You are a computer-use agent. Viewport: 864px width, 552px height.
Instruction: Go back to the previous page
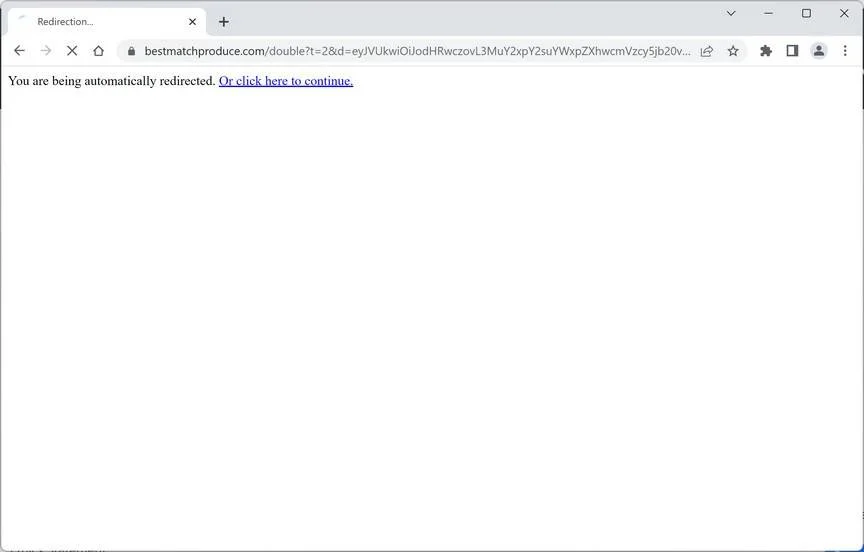[x=19, y=51]
